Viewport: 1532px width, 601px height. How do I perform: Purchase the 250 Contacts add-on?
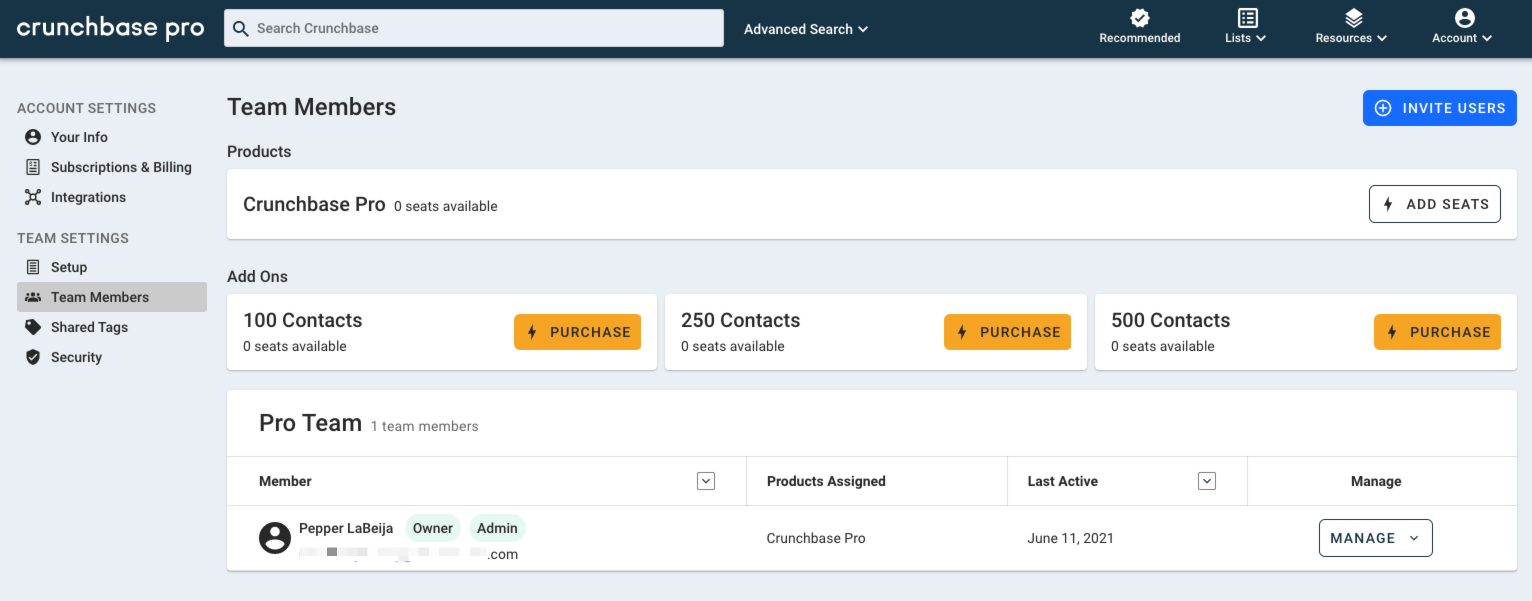coord(1007,332)
